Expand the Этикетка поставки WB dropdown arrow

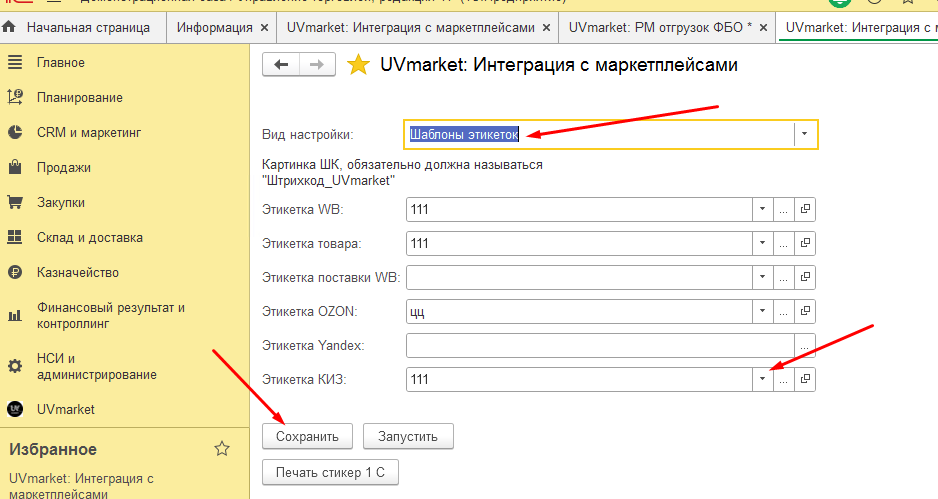(762, 277)
